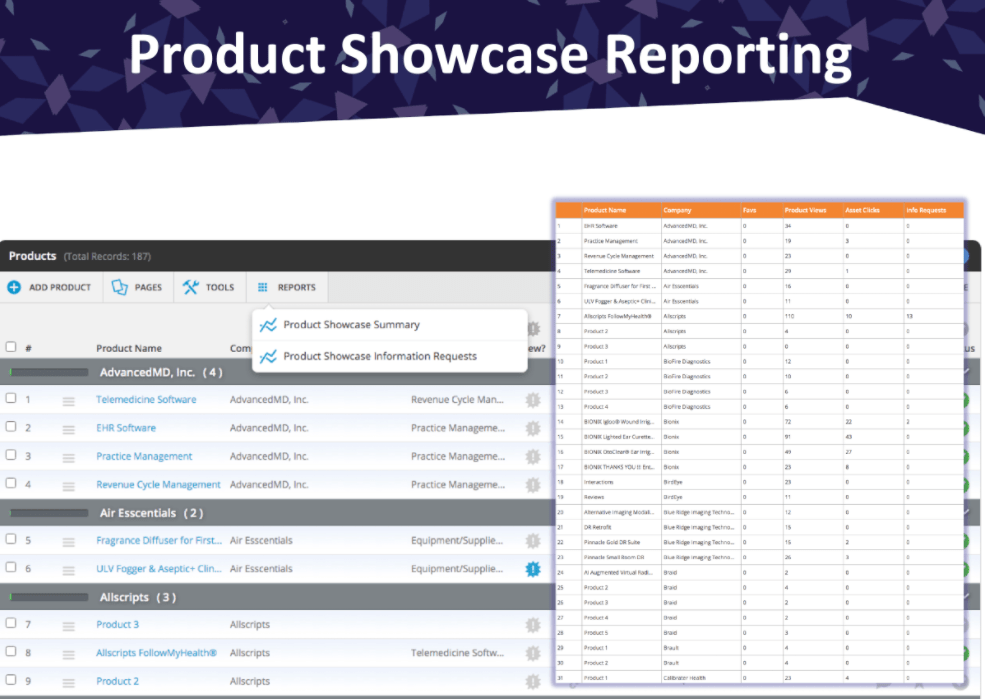Tick the select-all checkbox in header row
985x699 pixels.
[11, 347]
